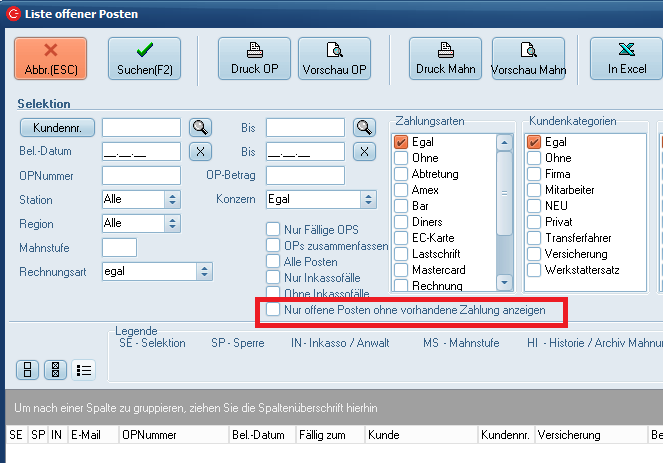
Task: Export the list with In Excel
Action: coord(626,58)
